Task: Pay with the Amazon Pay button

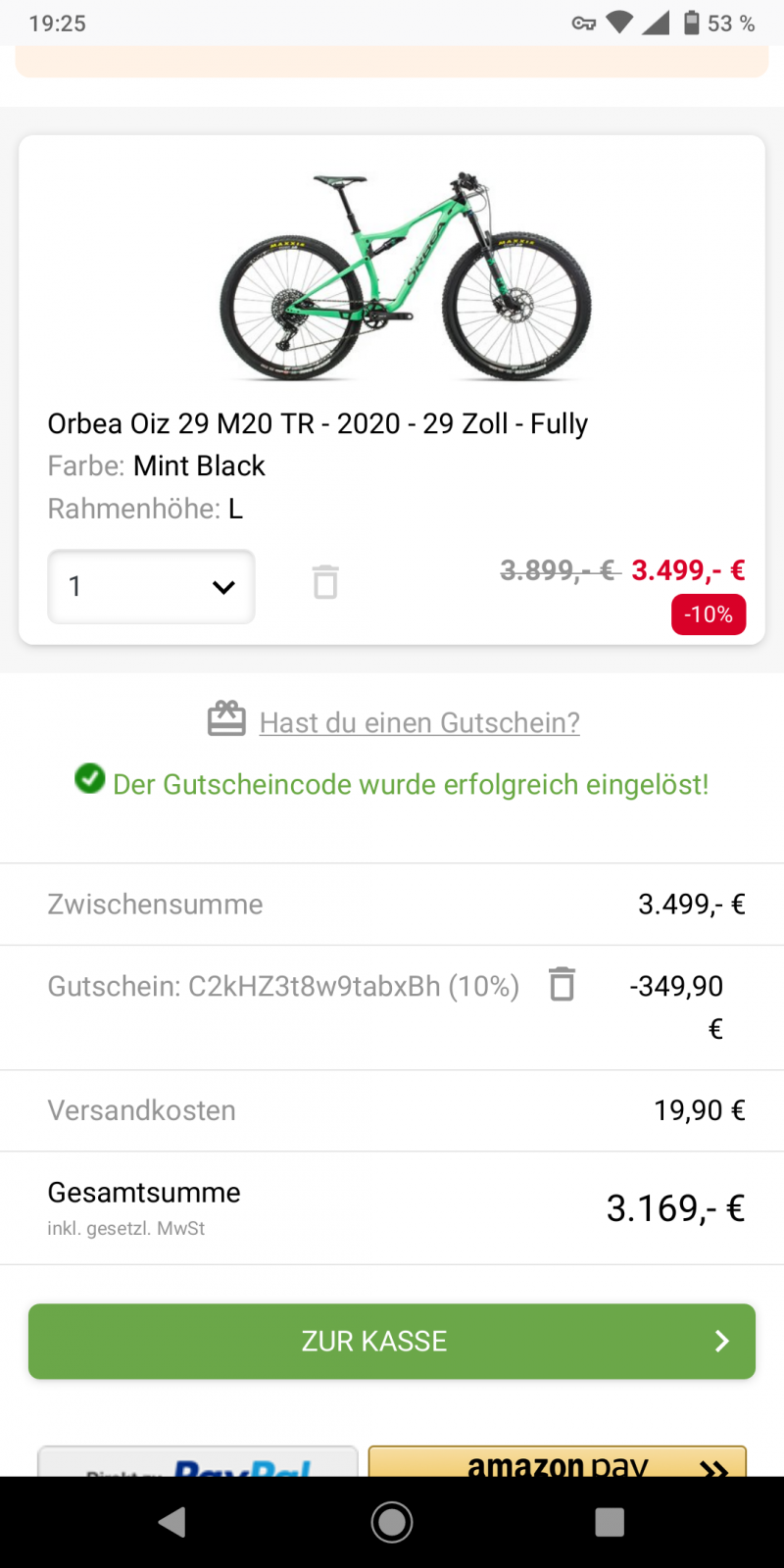Action: click(558, 1462)
